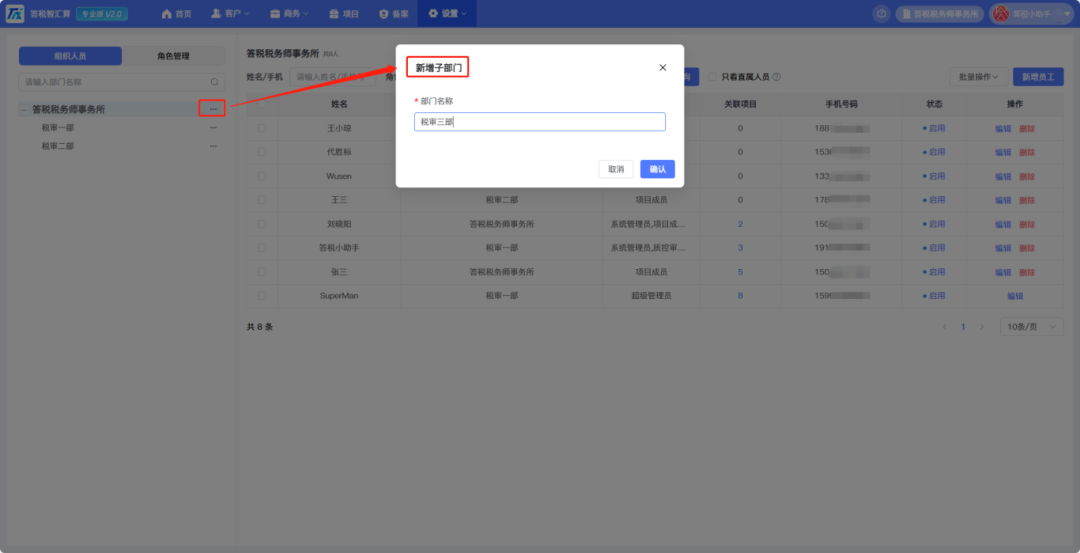Click the 关联项目 column header
The height and width of the screenshot is (553, 1080).
(x=740, y=104)
